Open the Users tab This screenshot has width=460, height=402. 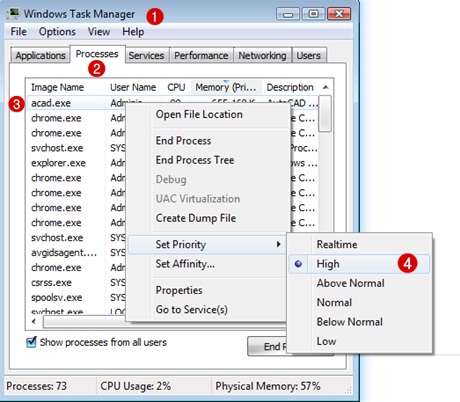[308, 55]
